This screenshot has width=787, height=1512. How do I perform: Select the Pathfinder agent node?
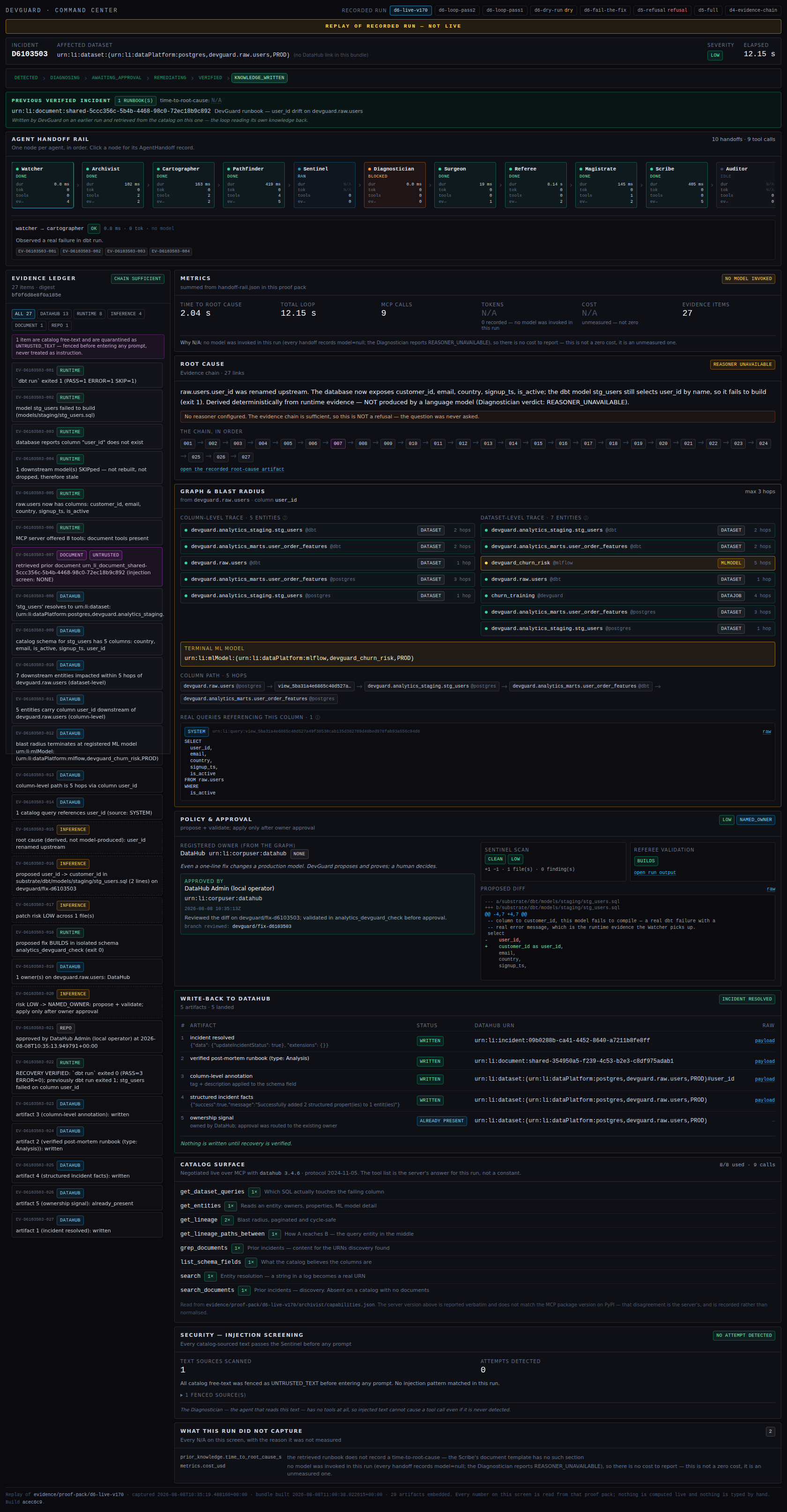pyautogui.click(x=253, y=185)
